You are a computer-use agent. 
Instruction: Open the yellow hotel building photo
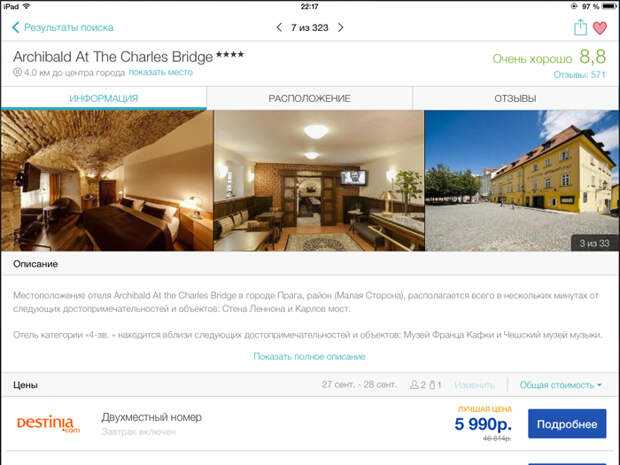pyautogui.click(x=522, y=181)
